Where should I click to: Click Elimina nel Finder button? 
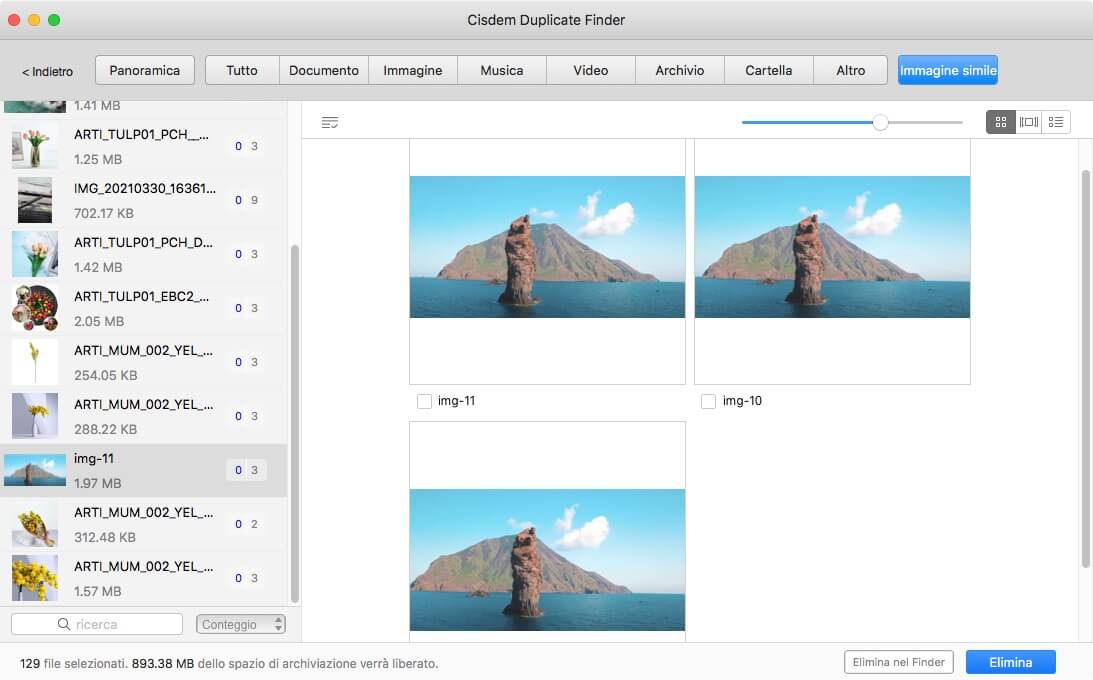899,662
